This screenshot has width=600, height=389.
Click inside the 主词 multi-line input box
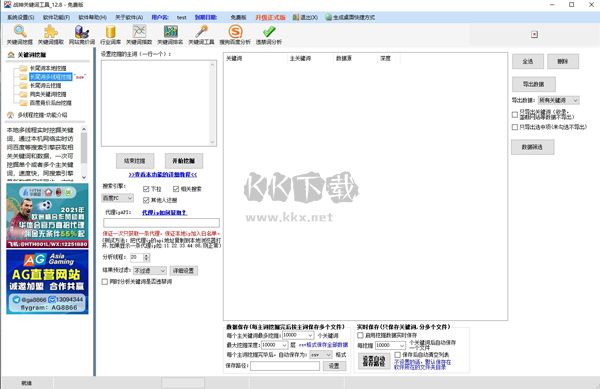point(159,103)
